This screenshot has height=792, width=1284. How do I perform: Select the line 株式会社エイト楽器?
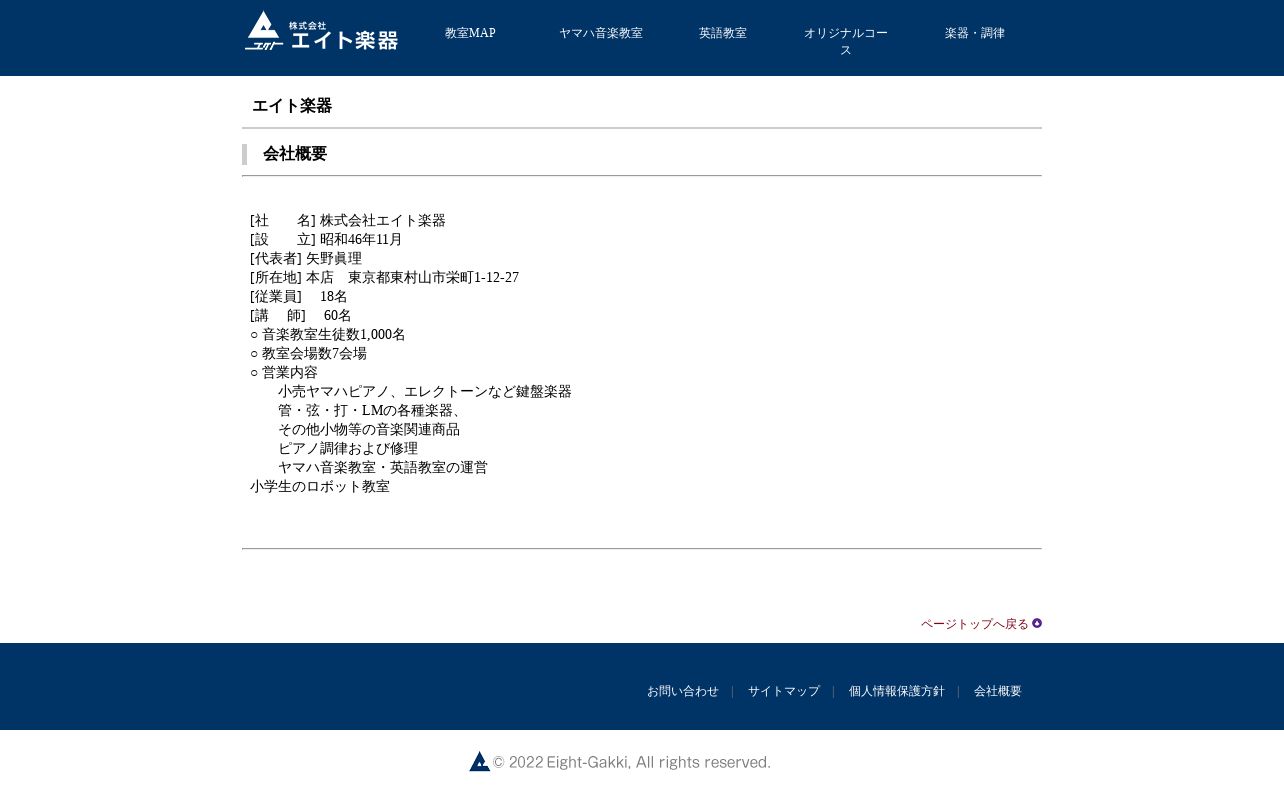(383, 221)
